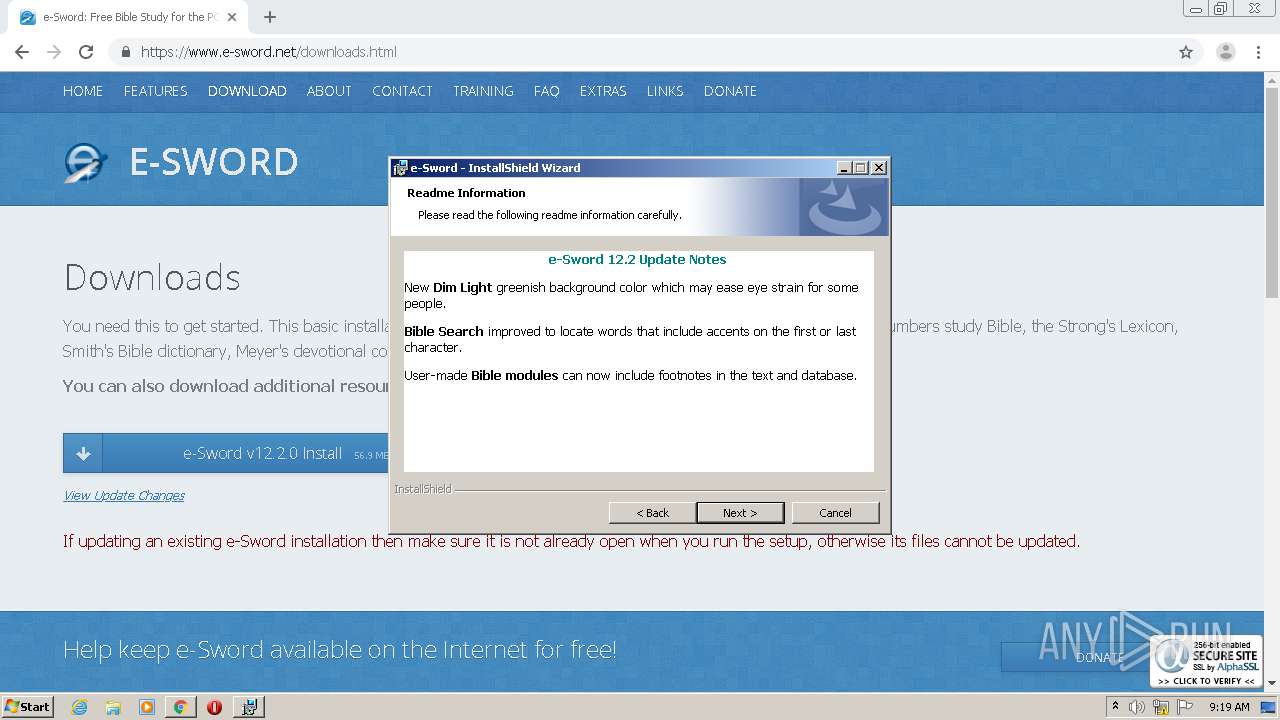Open the CONTACT menu item
The image size is (1280, 720).
click(402, 91)
